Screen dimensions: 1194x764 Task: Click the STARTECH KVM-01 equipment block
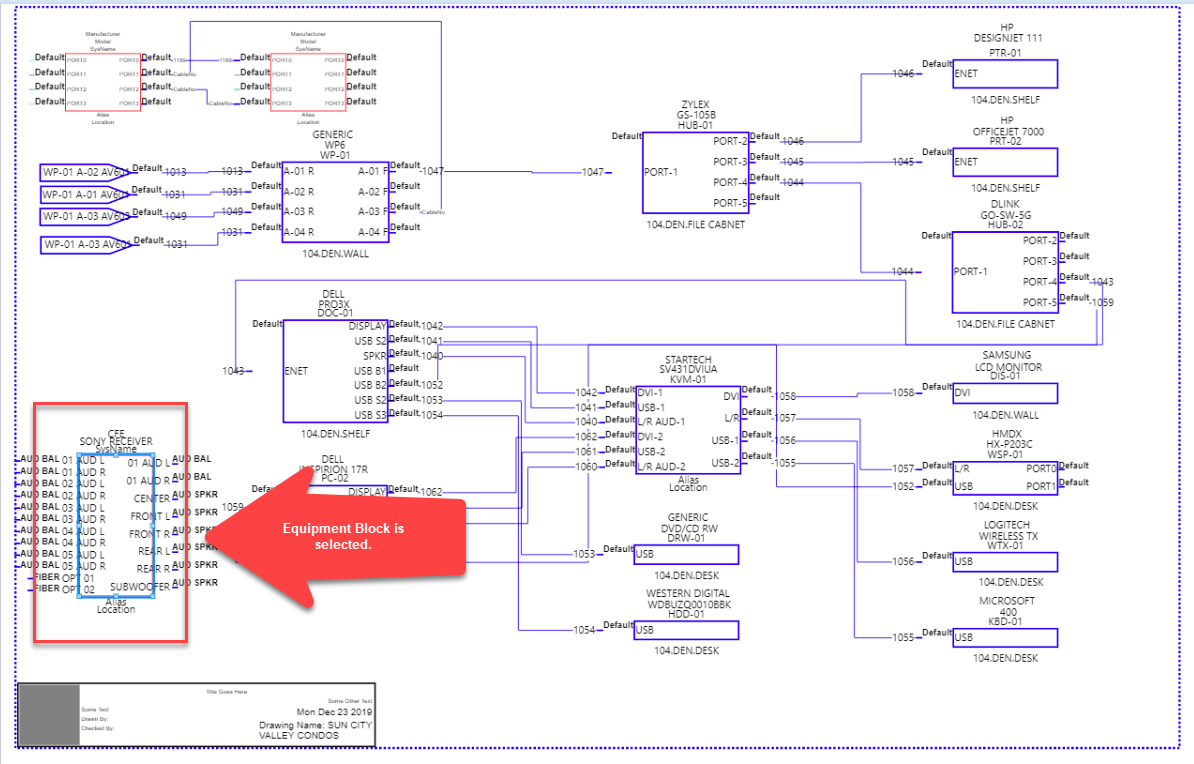click(x=688, y=430)
